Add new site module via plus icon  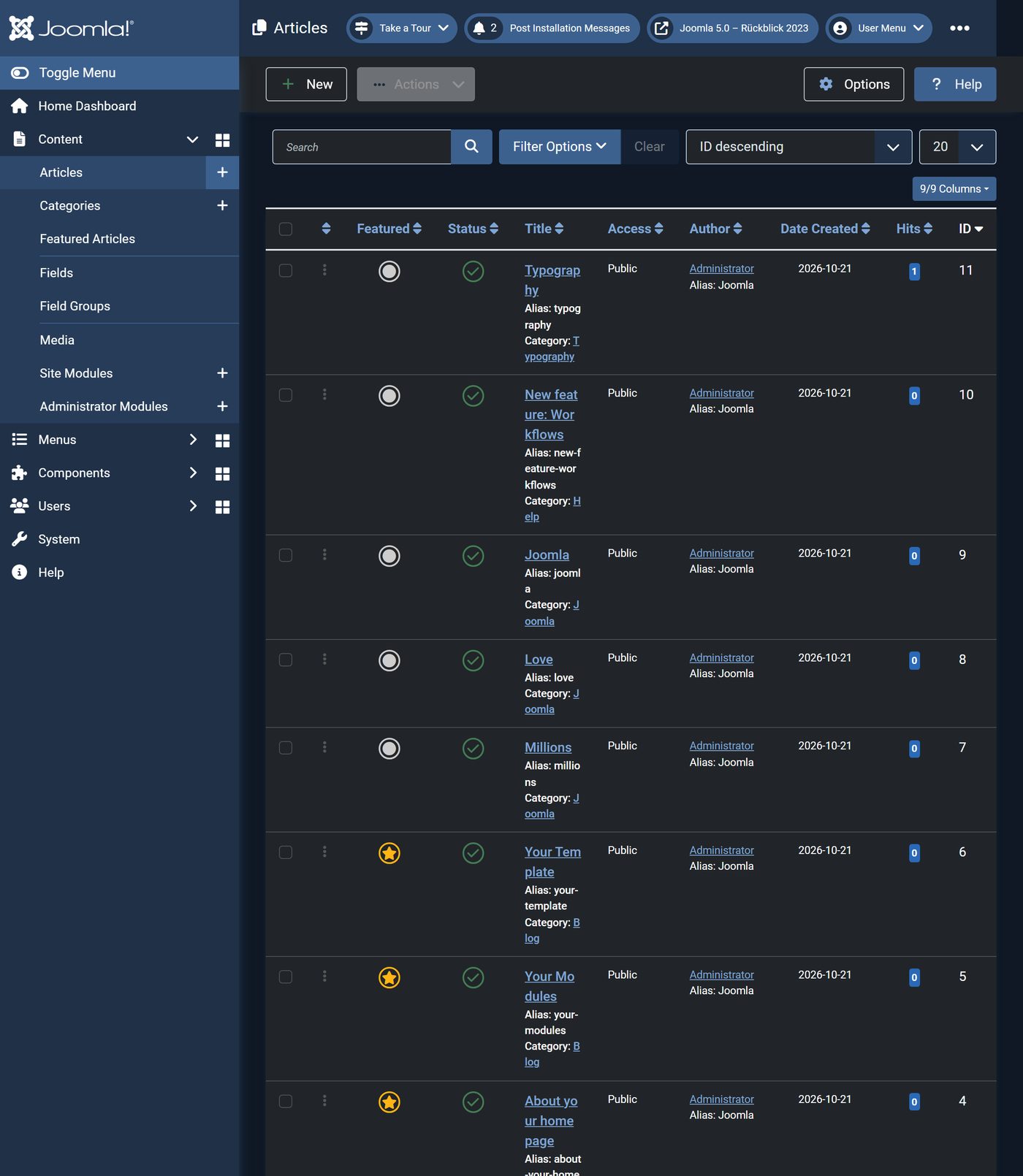tap(223, 373)
